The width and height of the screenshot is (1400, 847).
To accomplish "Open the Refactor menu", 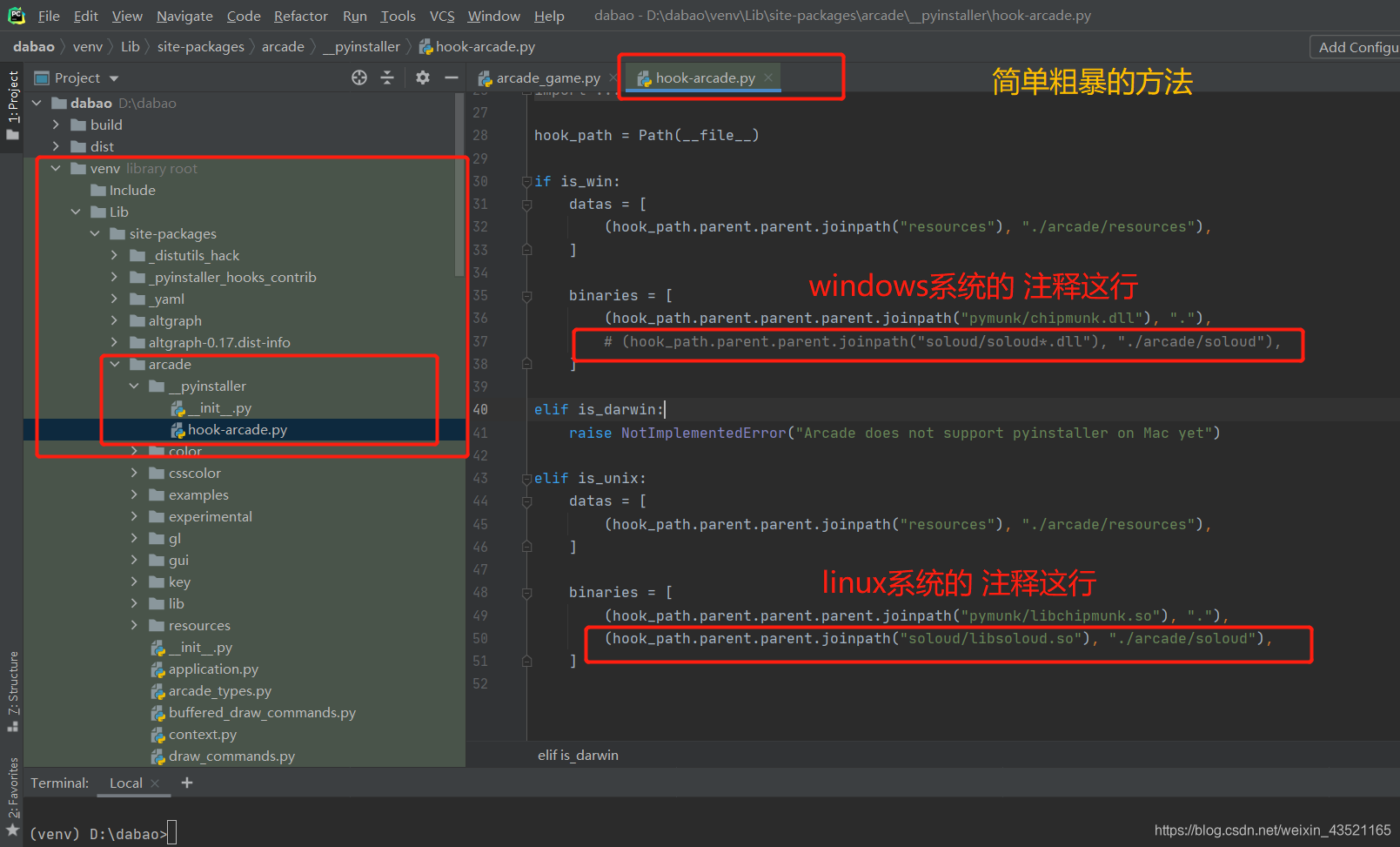I will click(300, 15).
